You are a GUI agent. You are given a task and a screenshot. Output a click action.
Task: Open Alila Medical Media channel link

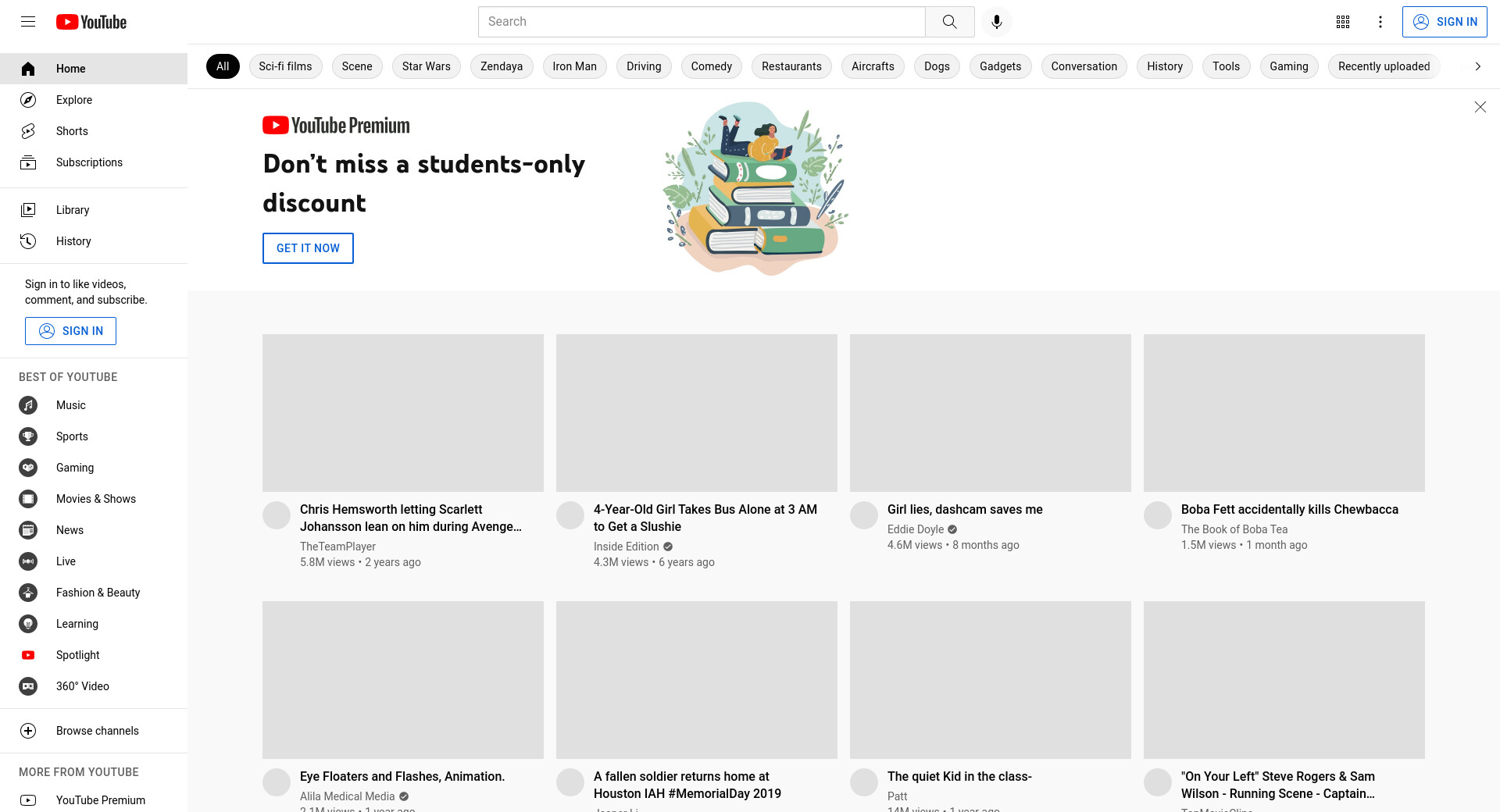point(348,796)
